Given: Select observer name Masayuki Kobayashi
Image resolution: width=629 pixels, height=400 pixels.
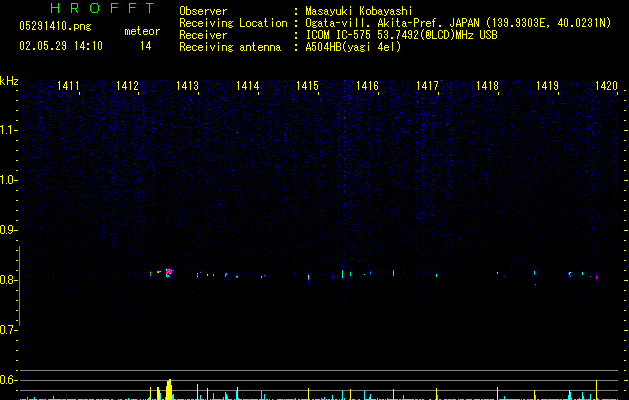Looking at the screenshot, I should [359, 11].
